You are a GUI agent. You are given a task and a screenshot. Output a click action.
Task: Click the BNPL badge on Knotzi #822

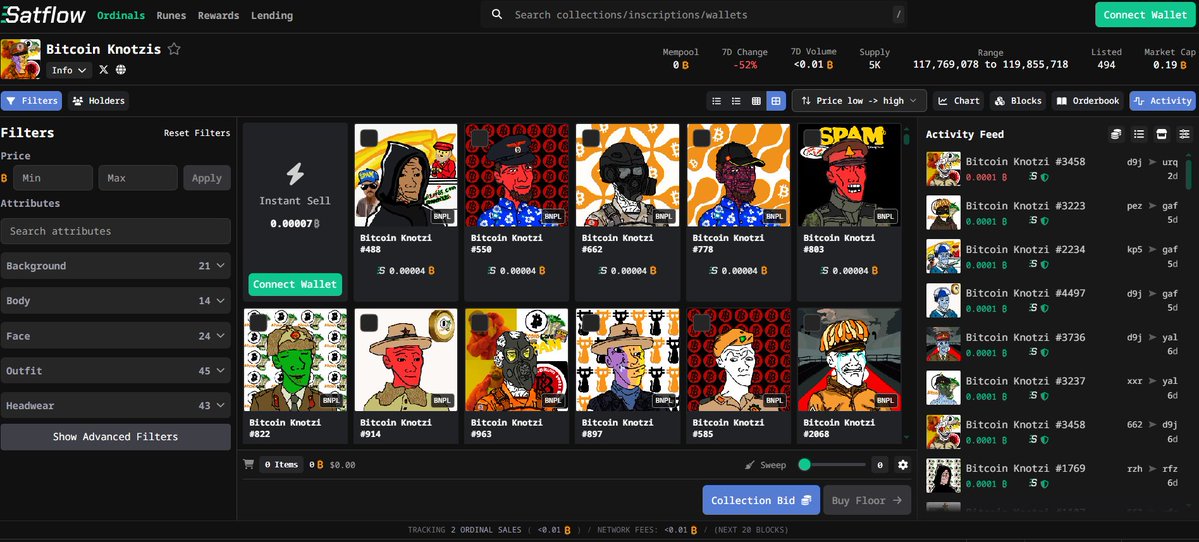pyautogui.click(x=332, y=401)
